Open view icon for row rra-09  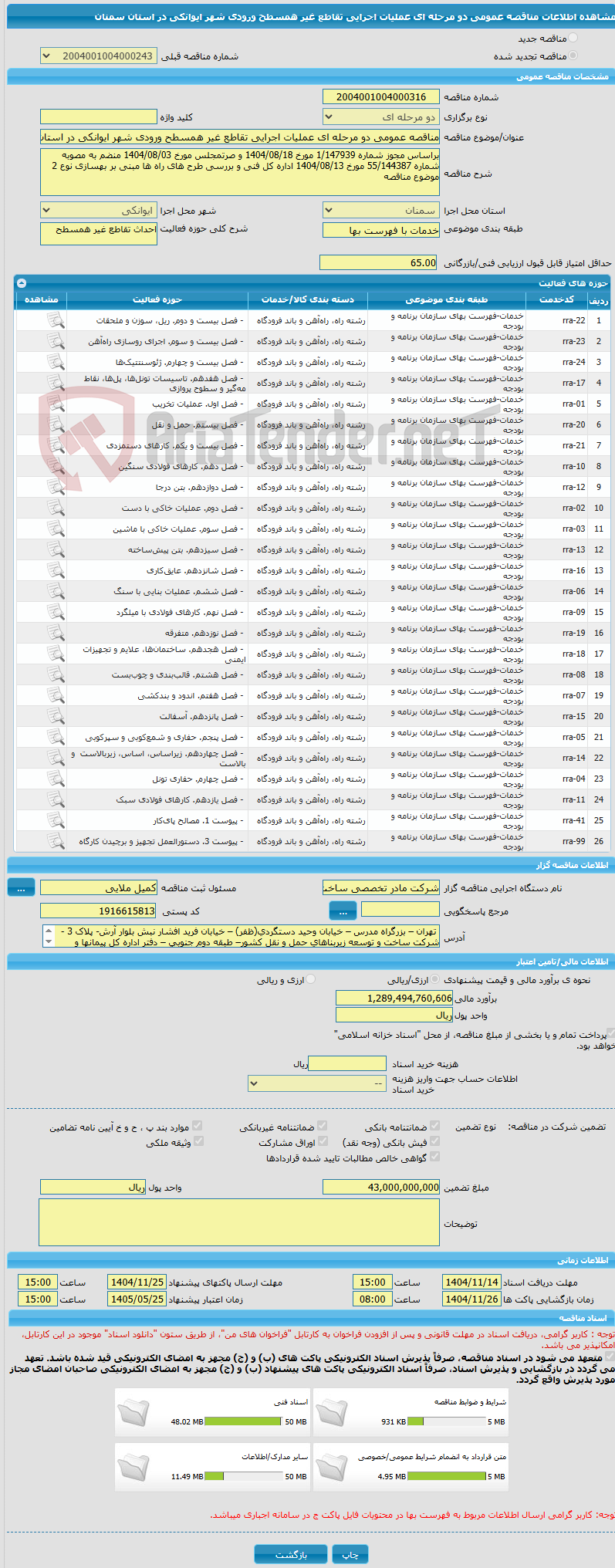(x=56, y=612)
